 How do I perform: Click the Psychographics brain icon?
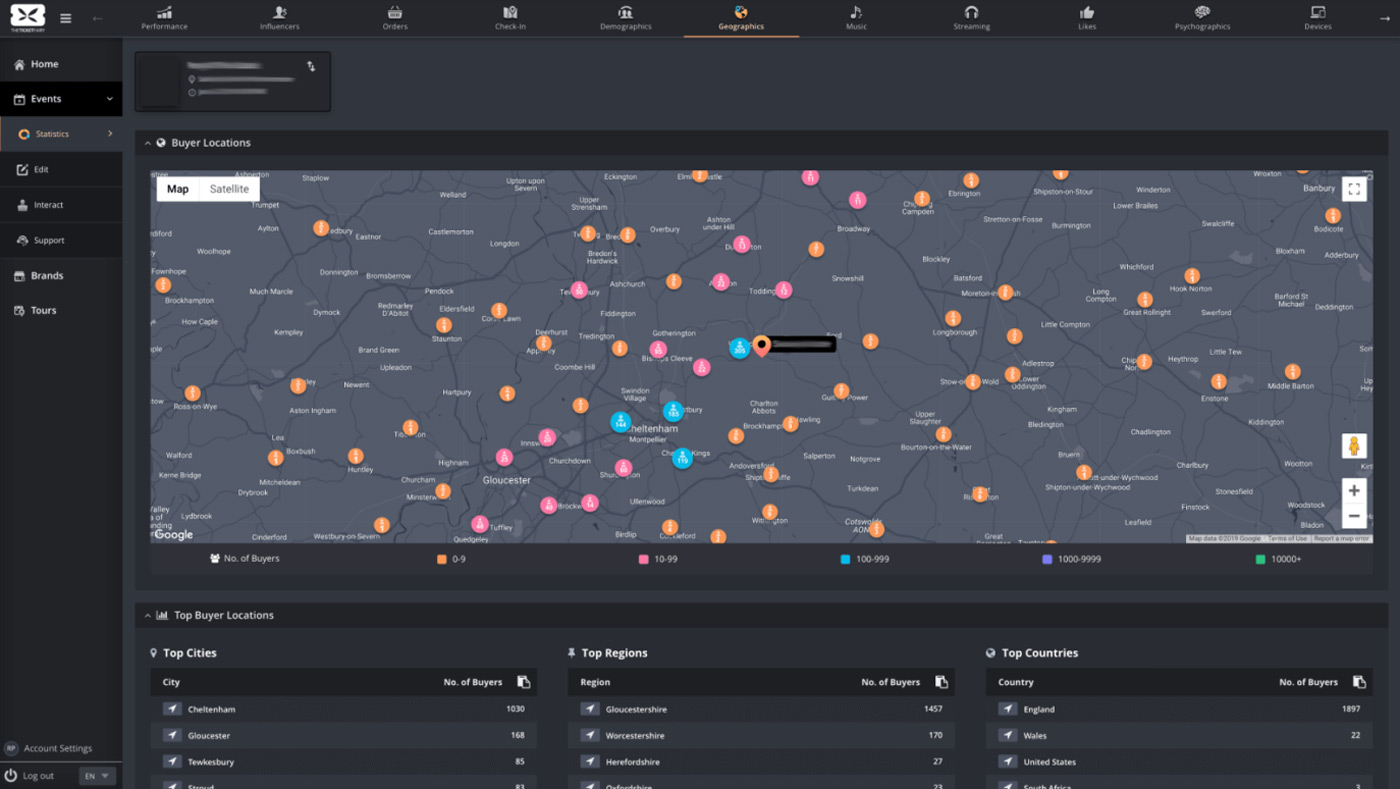1202,12
